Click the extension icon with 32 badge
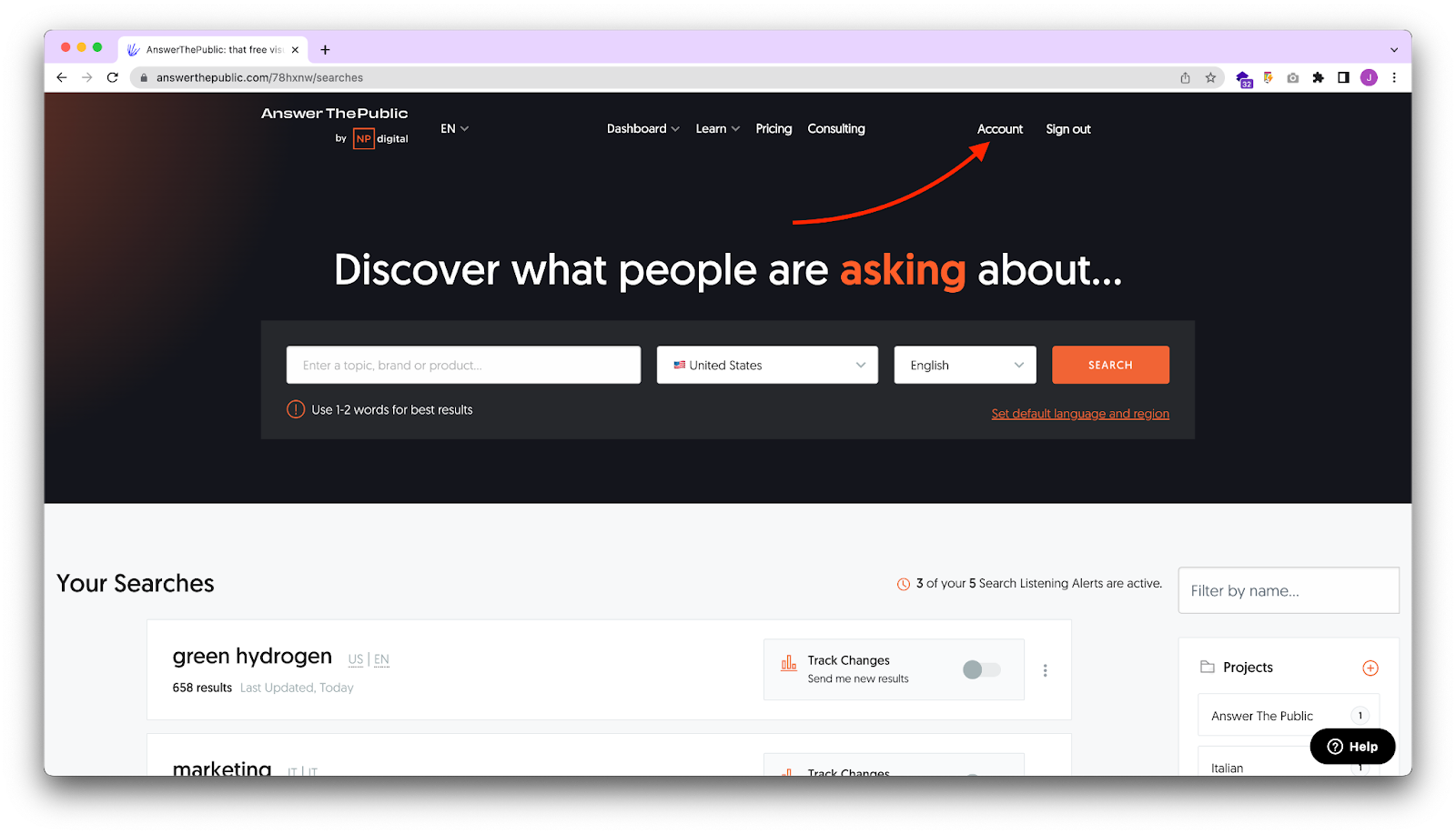The width and height of the screenshot is (1456, 834). tap(1244, 79)
